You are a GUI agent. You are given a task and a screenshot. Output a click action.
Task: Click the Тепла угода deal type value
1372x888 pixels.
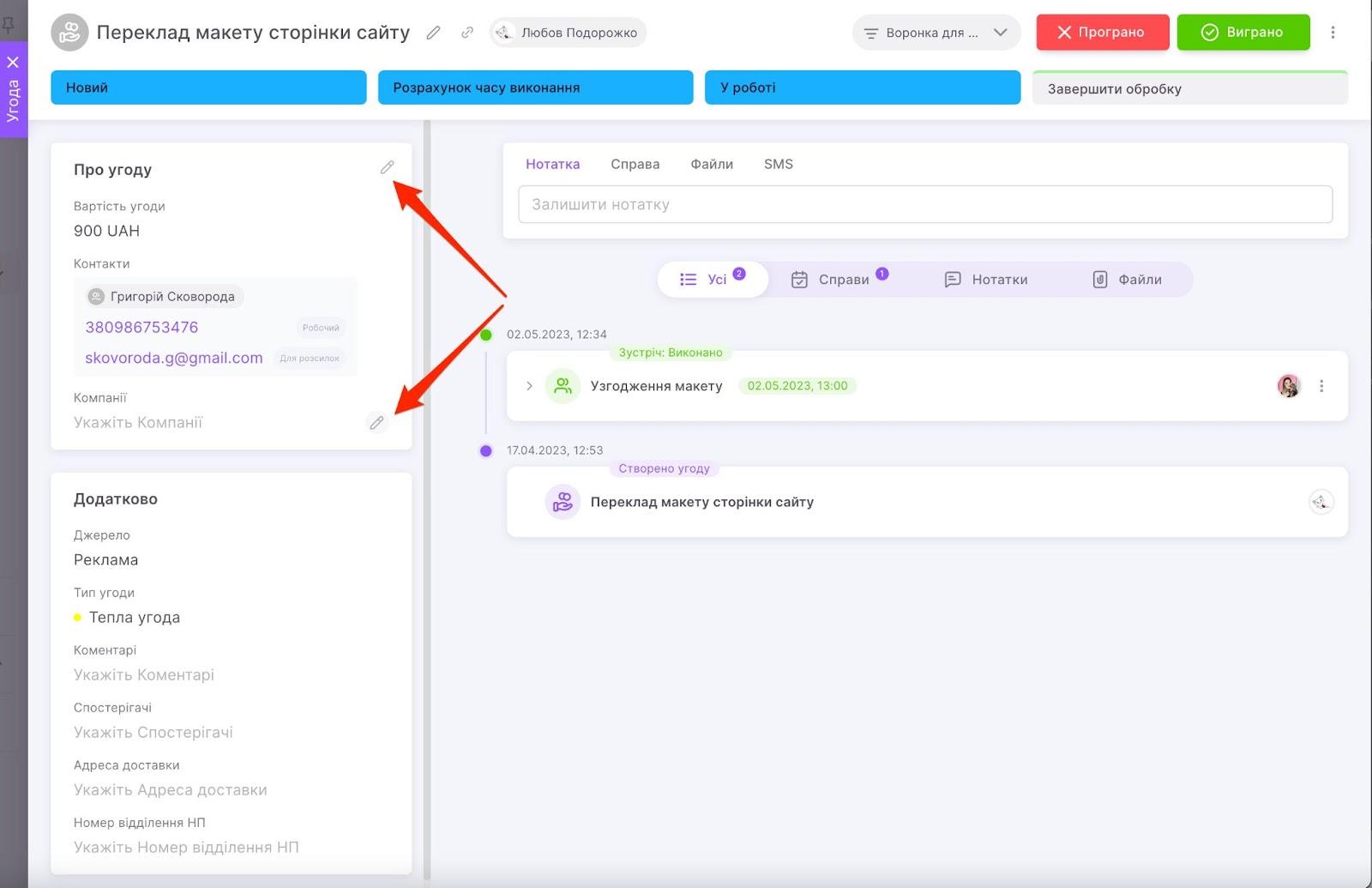click(135, 617)
